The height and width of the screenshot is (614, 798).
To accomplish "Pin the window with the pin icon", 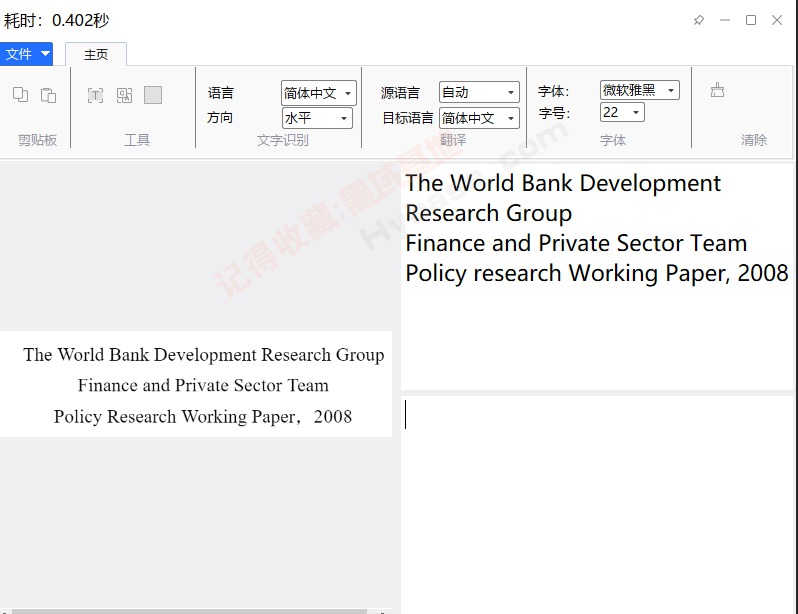I will pos(699,20).
